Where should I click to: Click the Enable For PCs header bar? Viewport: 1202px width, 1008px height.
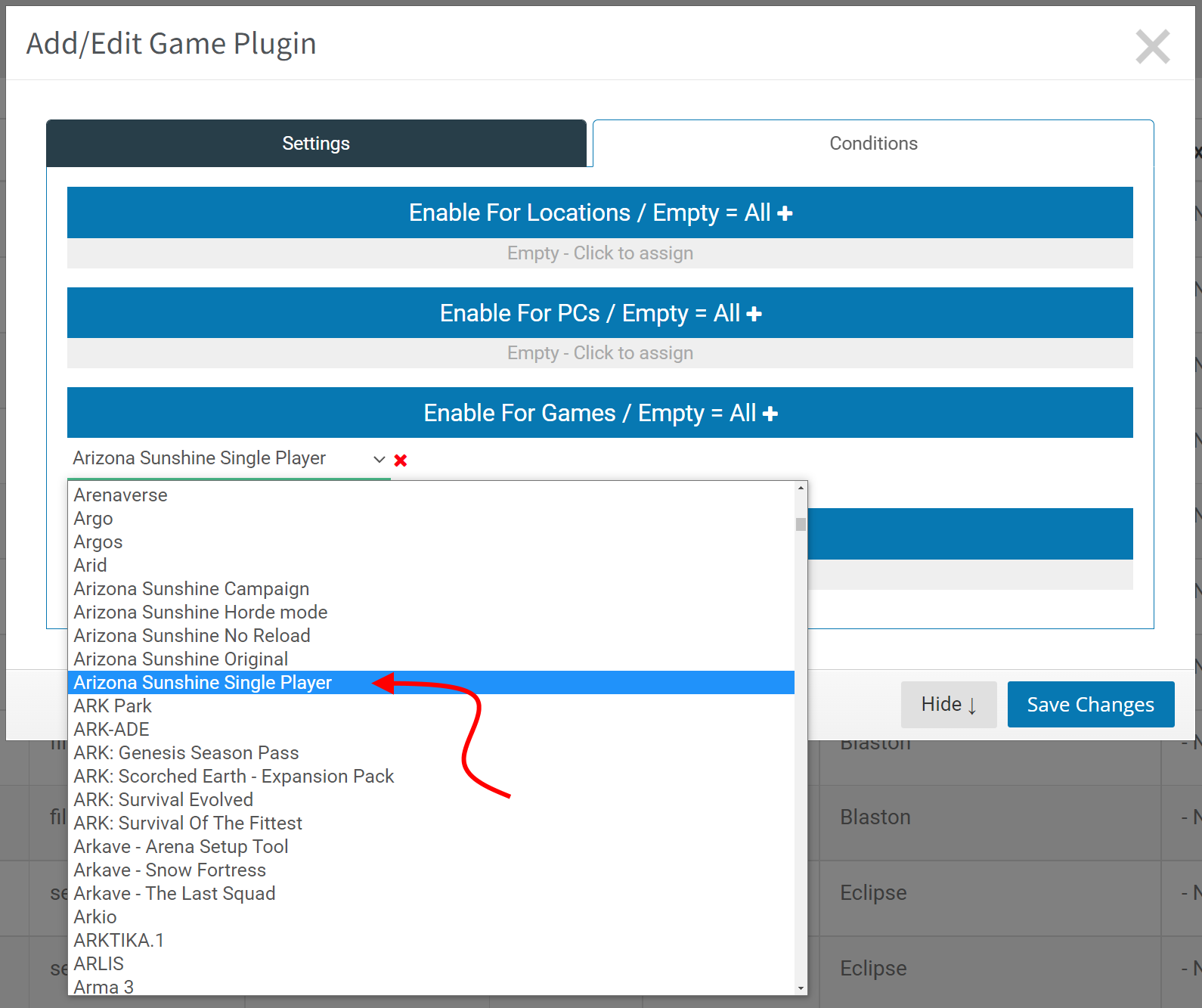(x=600, y=312)
